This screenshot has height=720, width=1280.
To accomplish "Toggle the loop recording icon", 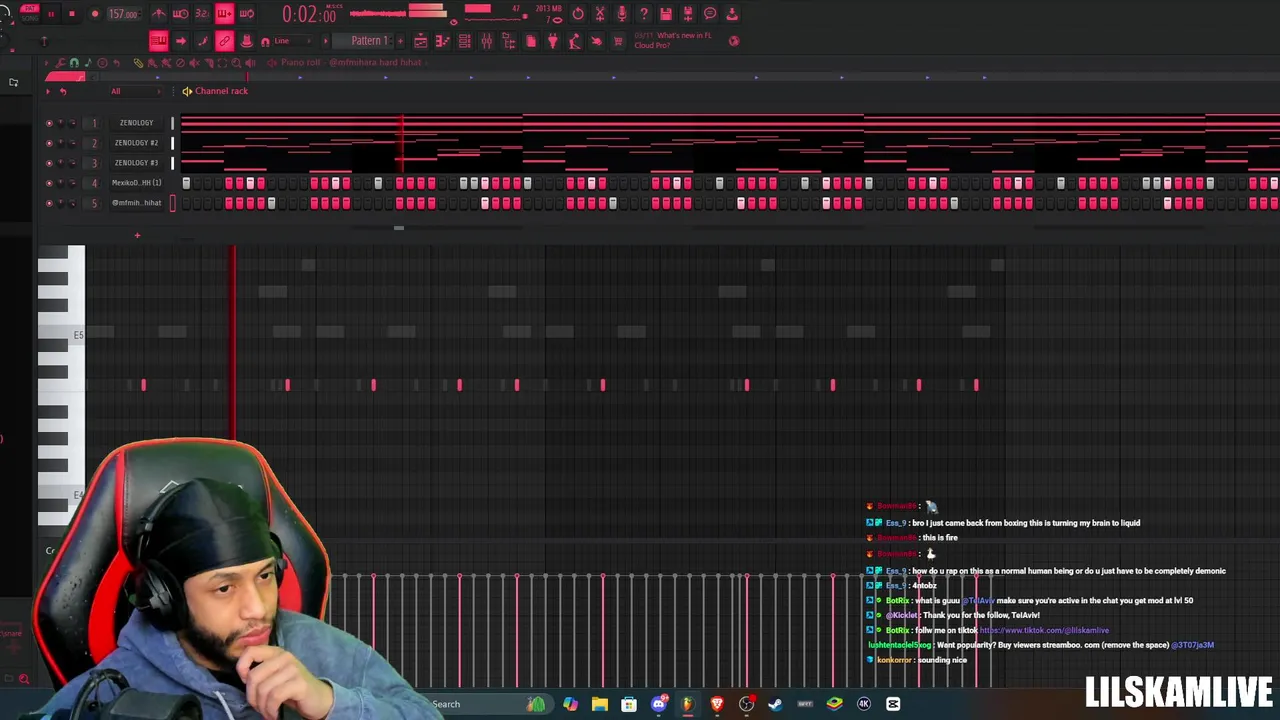I will [246, 14].
